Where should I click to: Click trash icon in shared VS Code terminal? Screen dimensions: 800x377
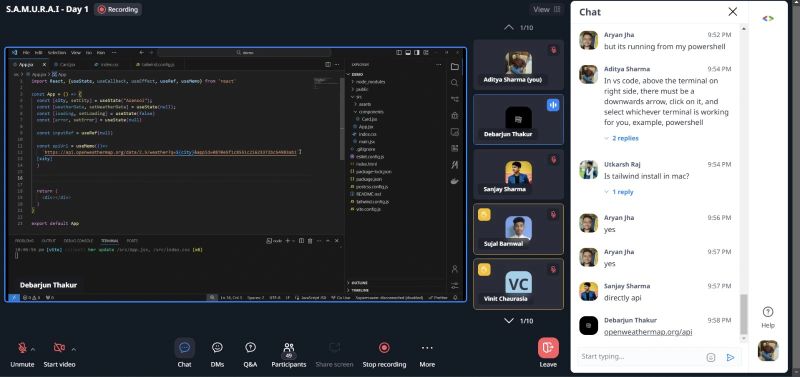click(x=310, y=241)
